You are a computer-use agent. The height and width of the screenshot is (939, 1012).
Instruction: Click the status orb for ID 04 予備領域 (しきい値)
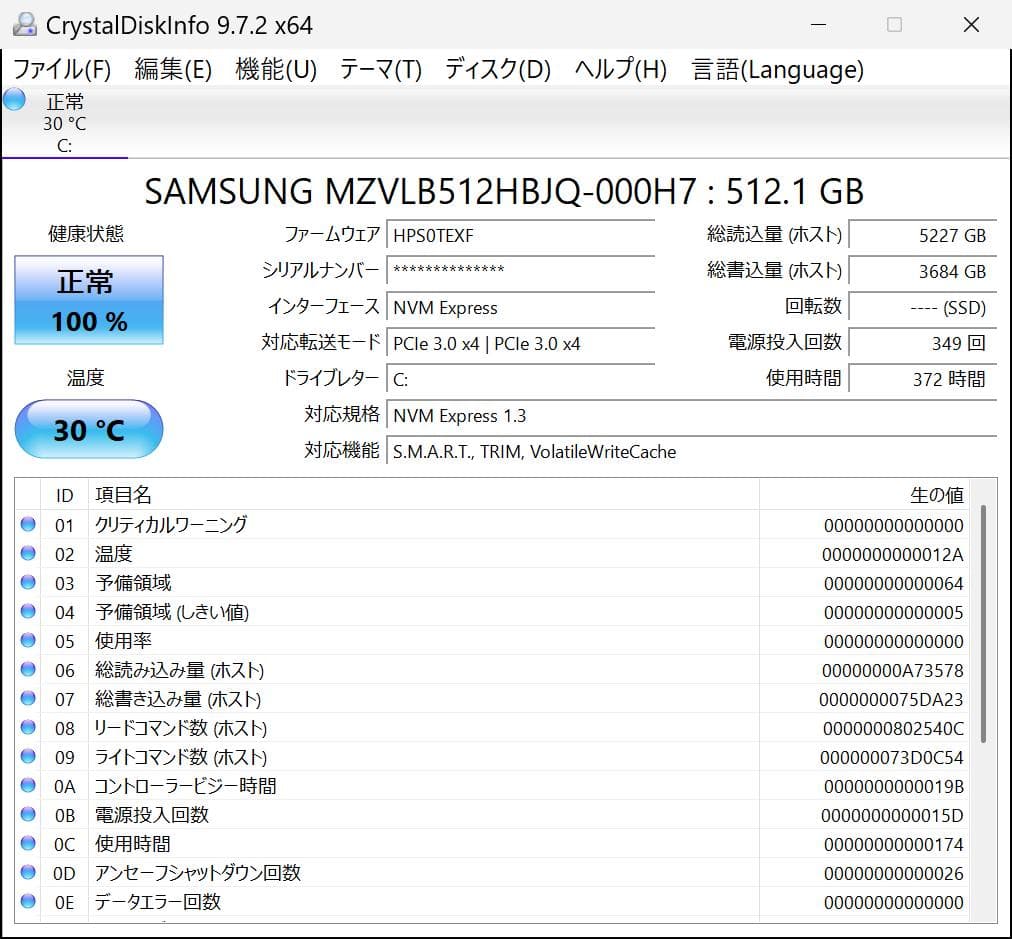[x=28, y=611]
